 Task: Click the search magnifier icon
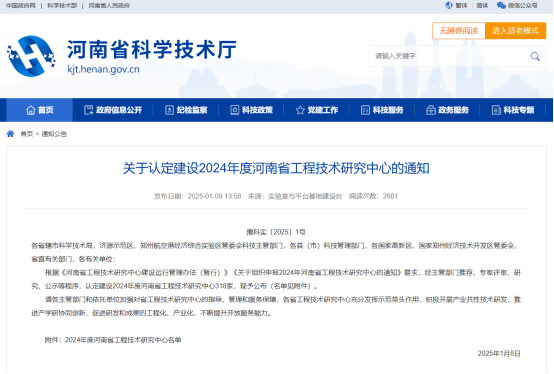[x=535, y=56]
